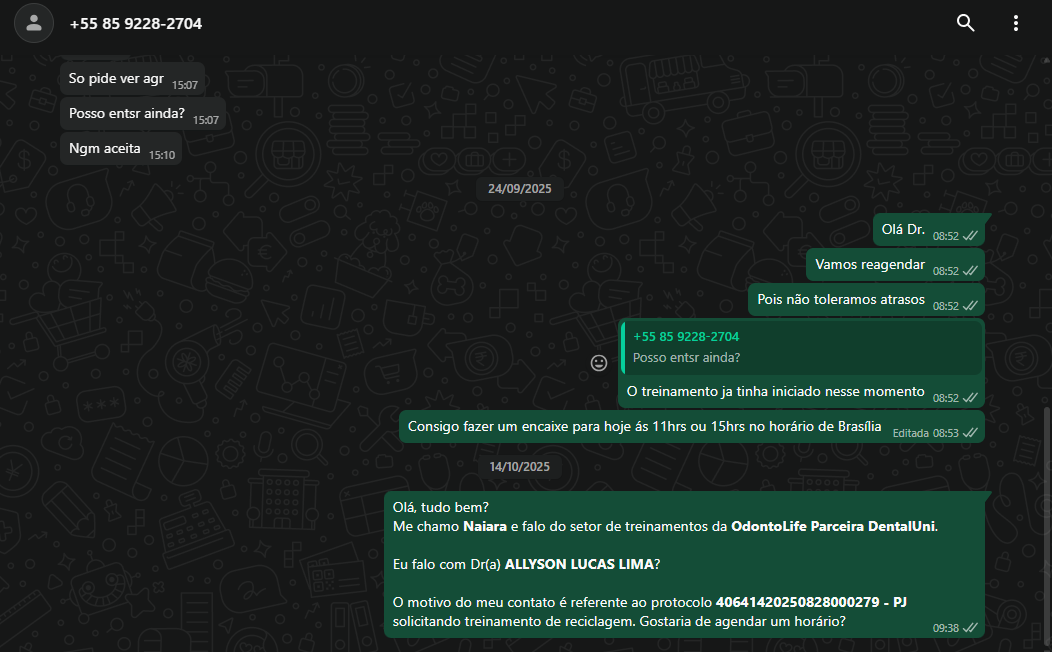This screenshot has width=1052, height=652.
Task: Open contact profile avatar in header
Action: pyautogui.click(x=34, y=23)
